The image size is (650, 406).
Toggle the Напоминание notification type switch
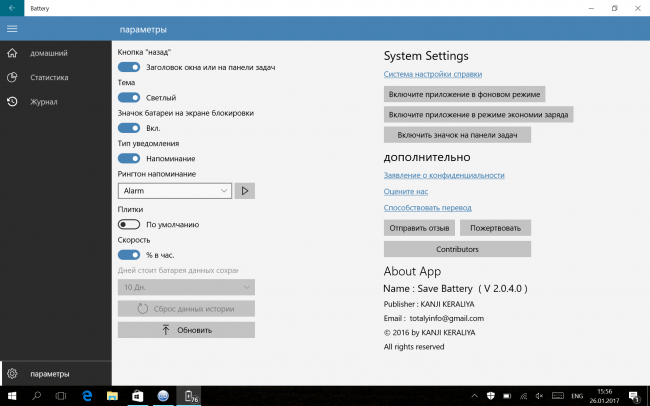coord(129,158)
